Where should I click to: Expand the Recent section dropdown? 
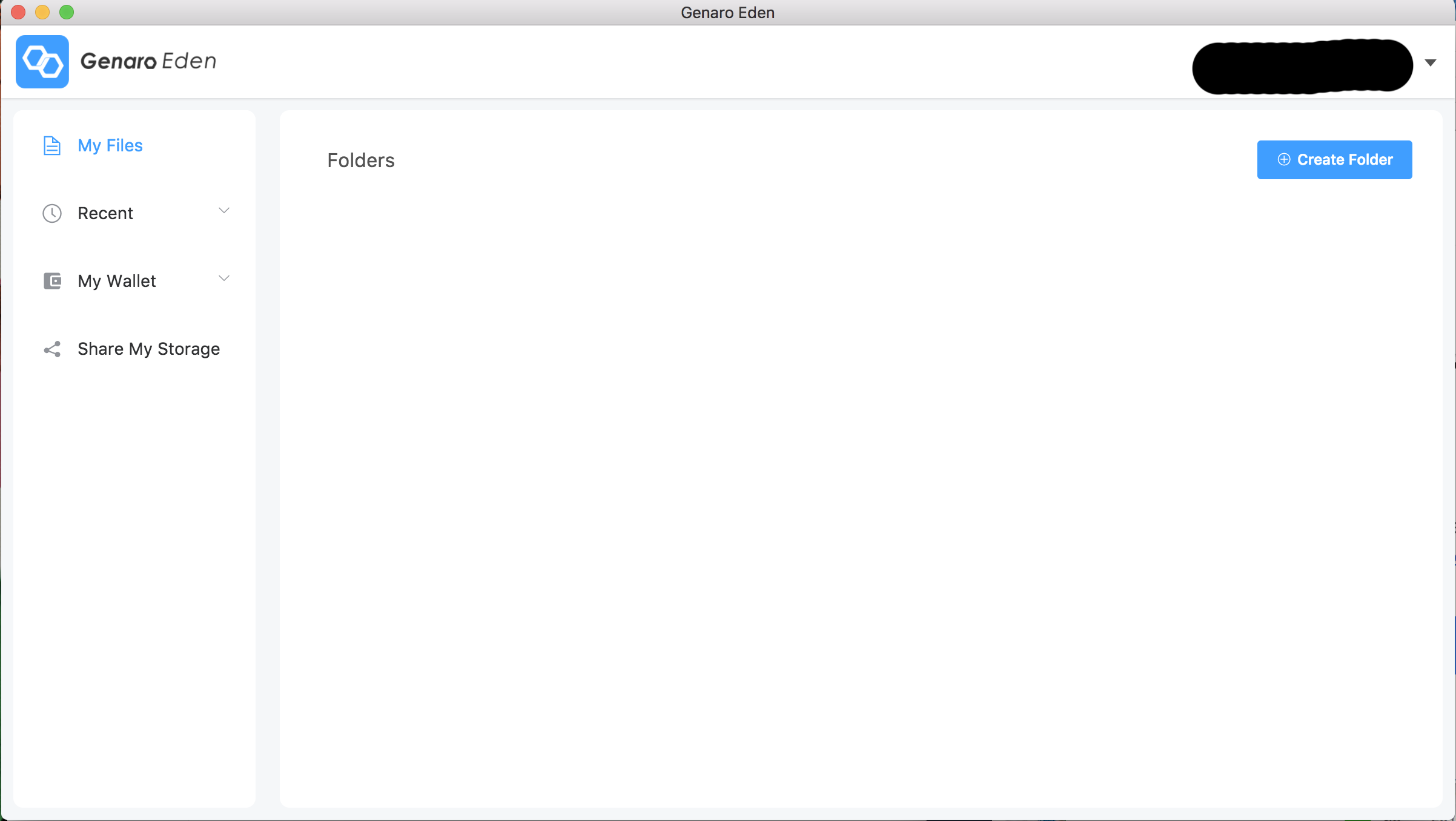[x=225, y=211]
